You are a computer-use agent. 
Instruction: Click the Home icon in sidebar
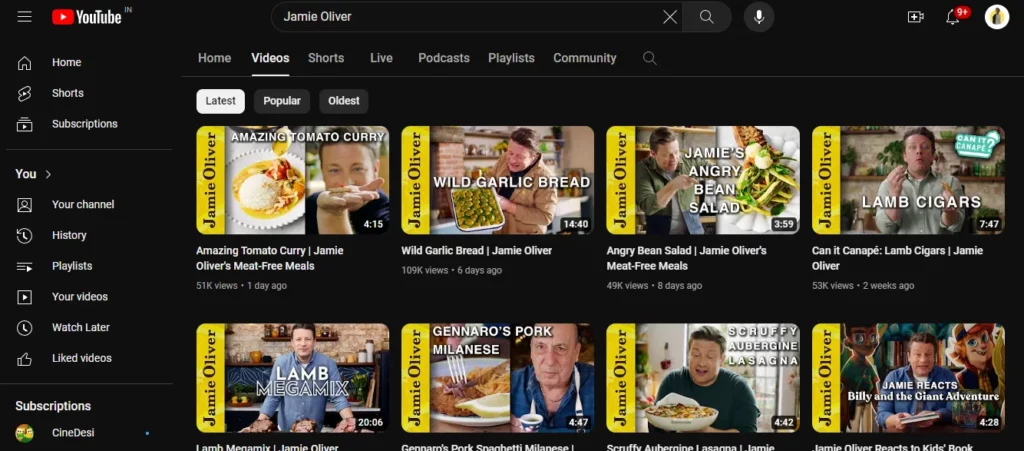[24, 63]
